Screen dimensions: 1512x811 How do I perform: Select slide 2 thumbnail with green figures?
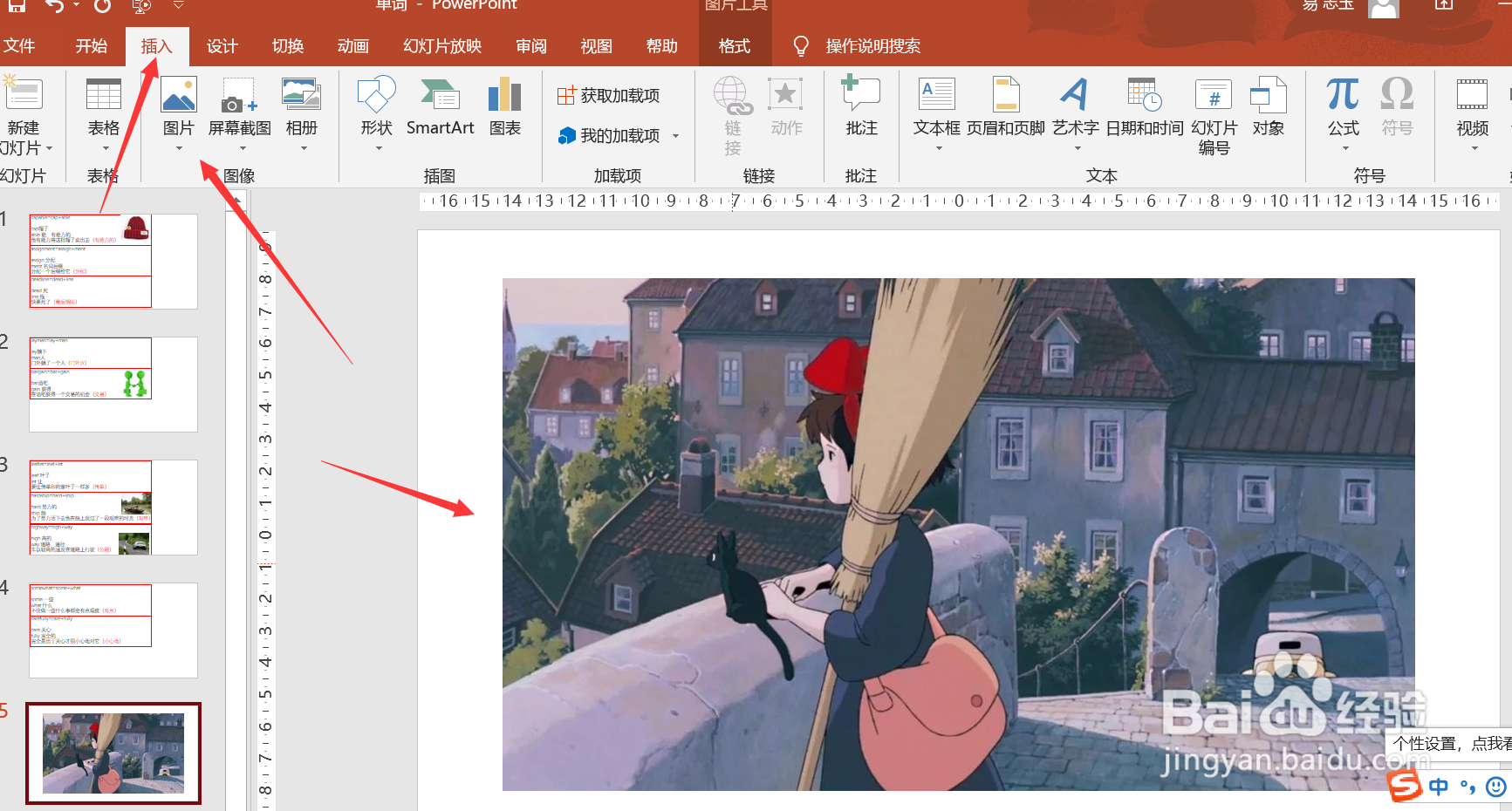[113, 385]
